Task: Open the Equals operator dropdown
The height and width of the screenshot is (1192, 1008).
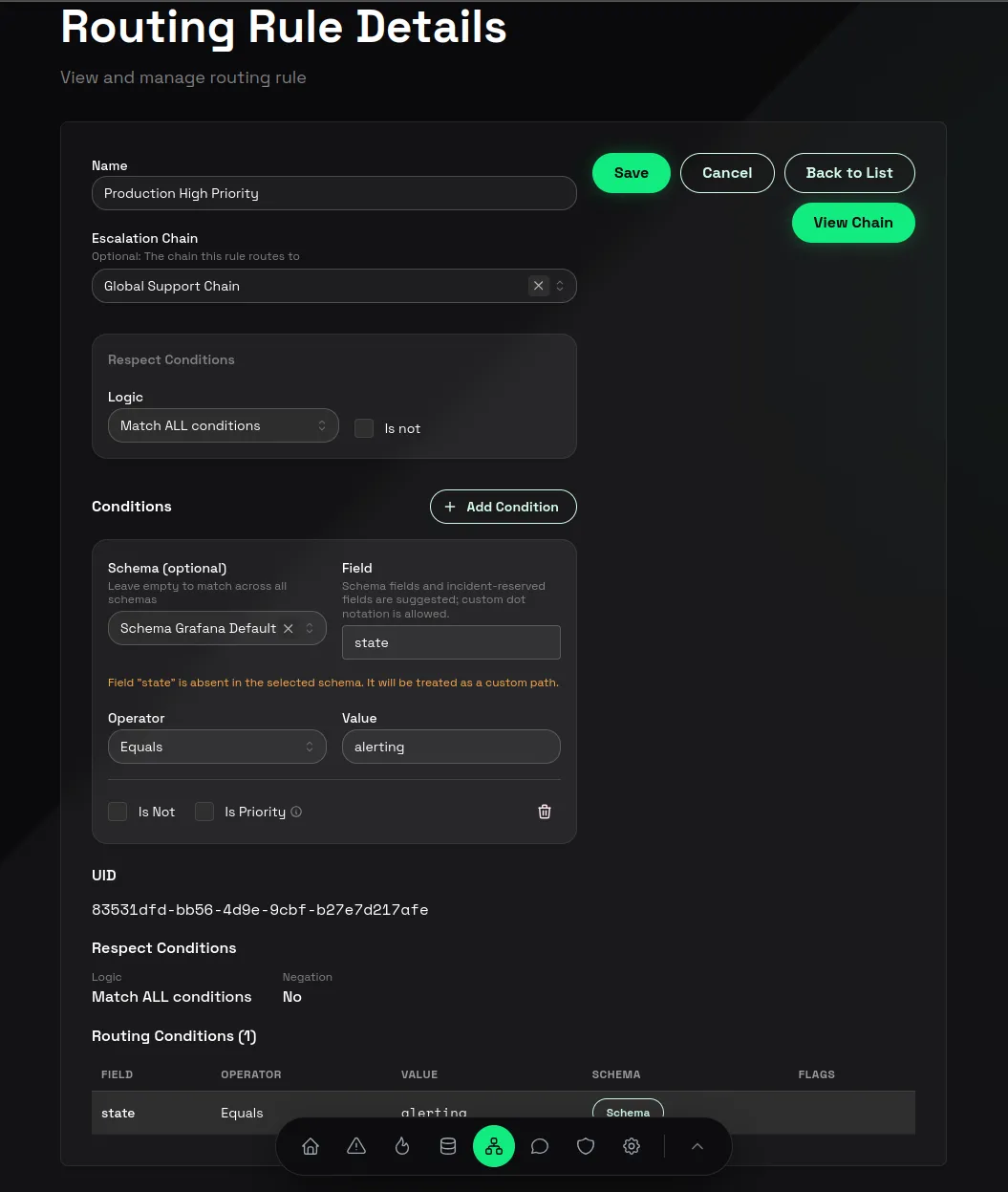Action: coord(217,747)
